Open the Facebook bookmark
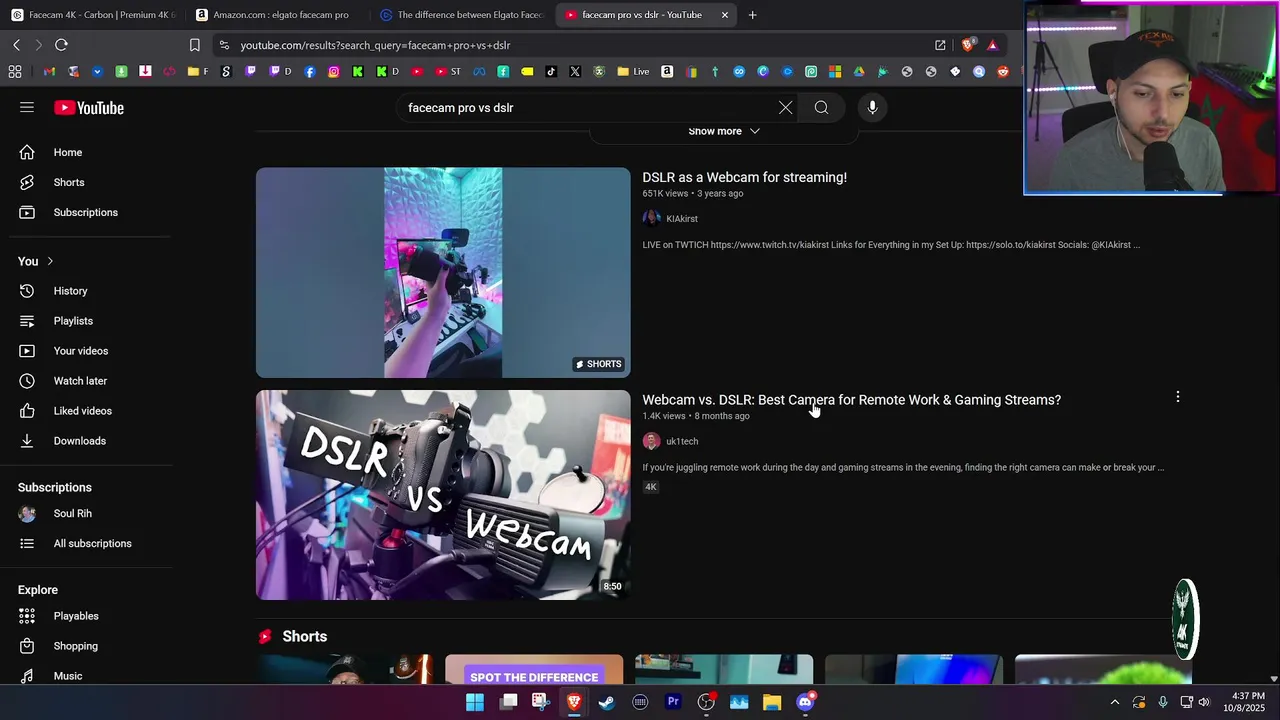The height and width of the screenshot is (720, 1280). tap(310, 72)
